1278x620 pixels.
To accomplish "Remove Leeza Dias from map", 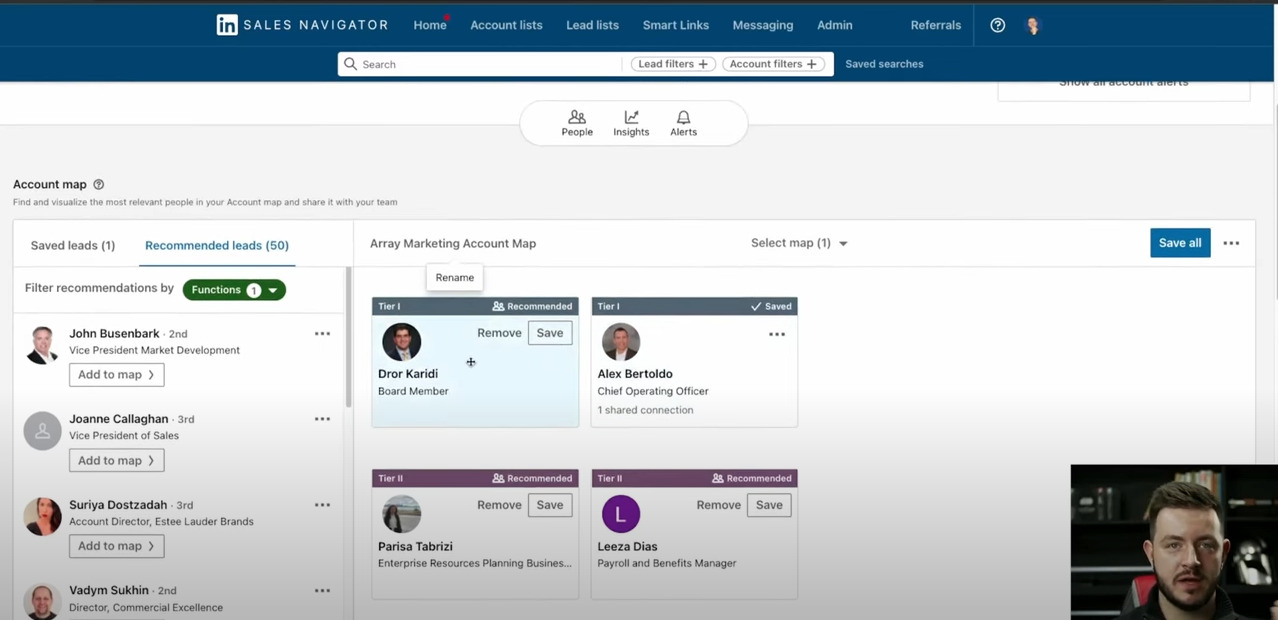I will click(719, 505).
